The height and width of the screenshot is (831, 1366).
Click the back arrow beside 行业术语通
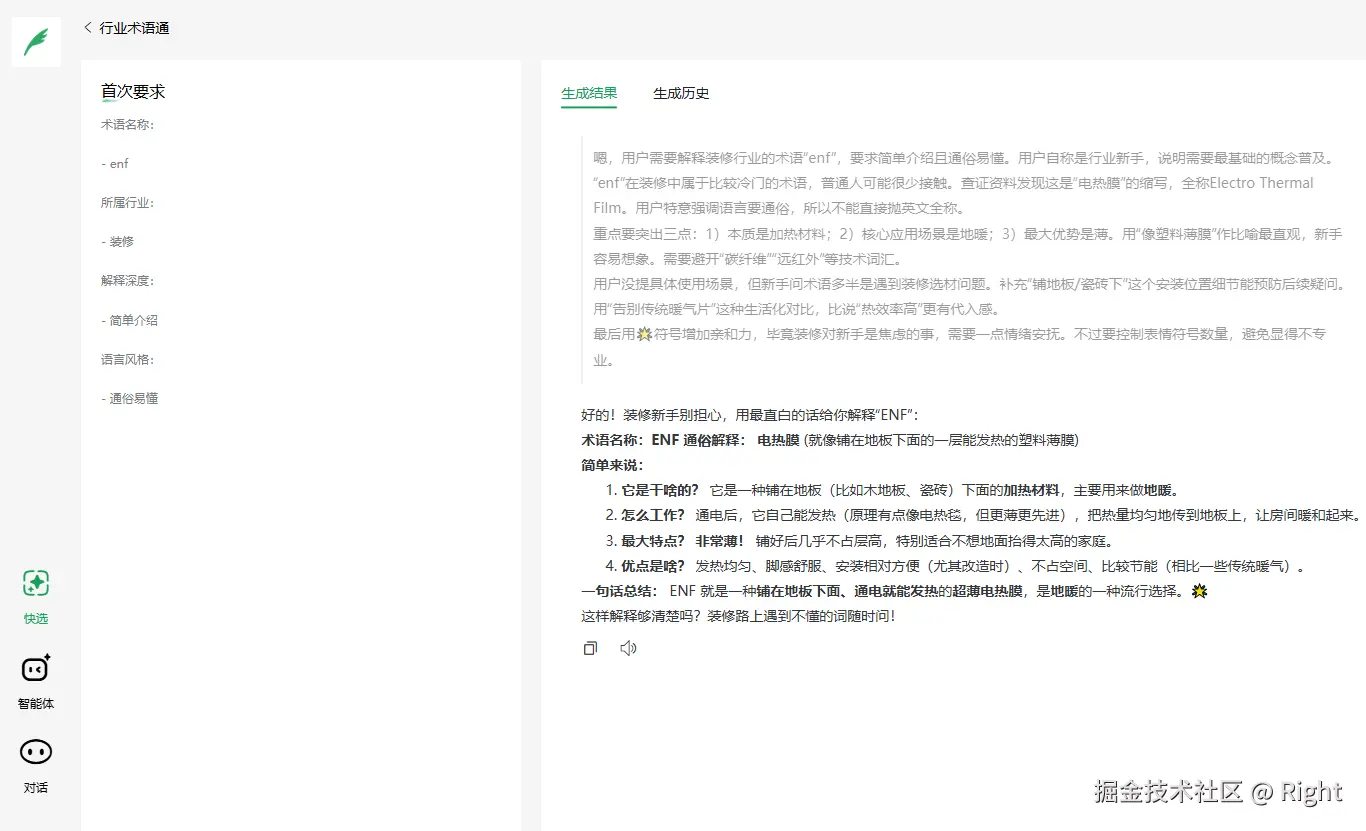87,27
